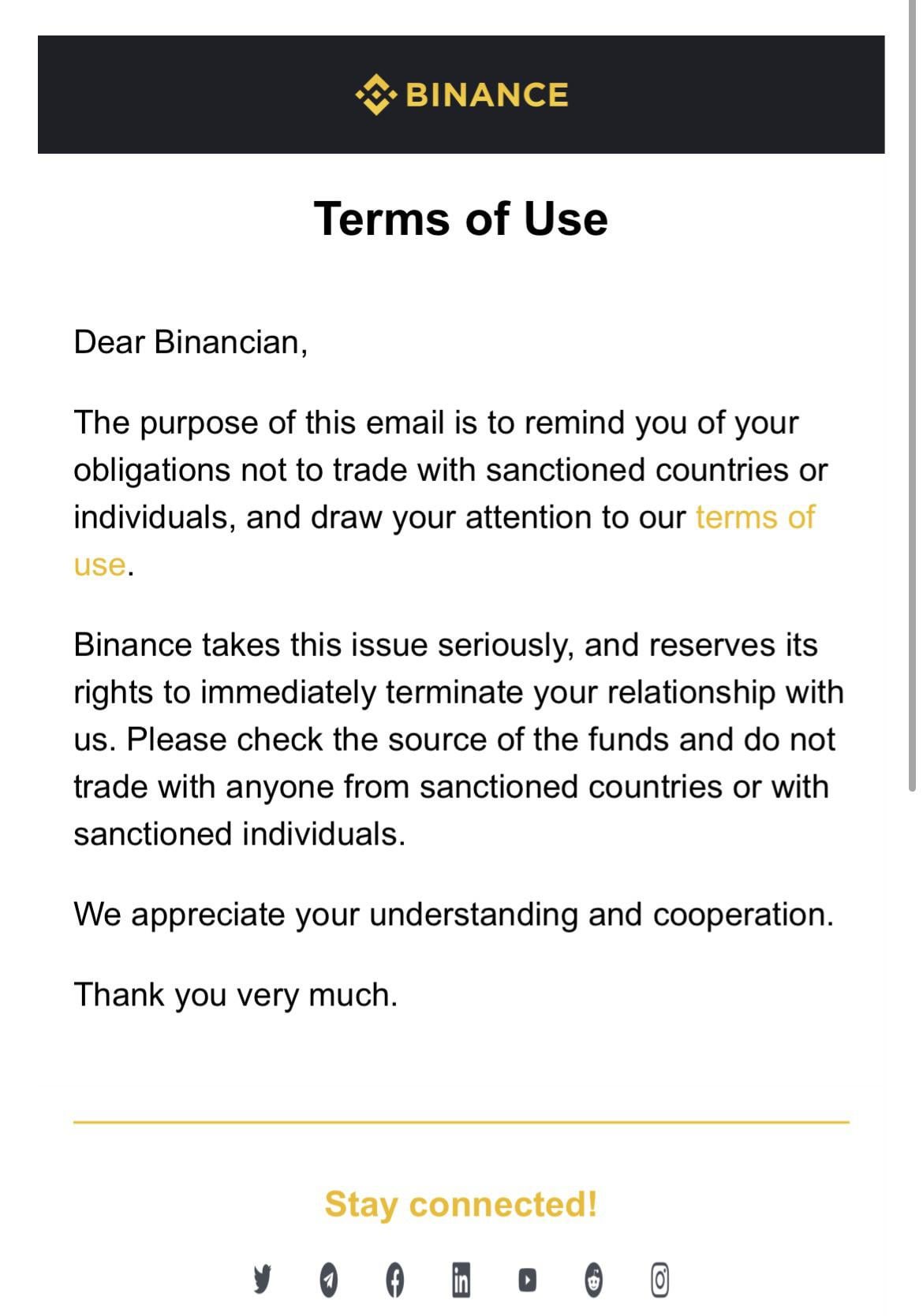Click 'We appreciate your understanding' sentence
This screenshot has height=1316, width=923.
454,915
